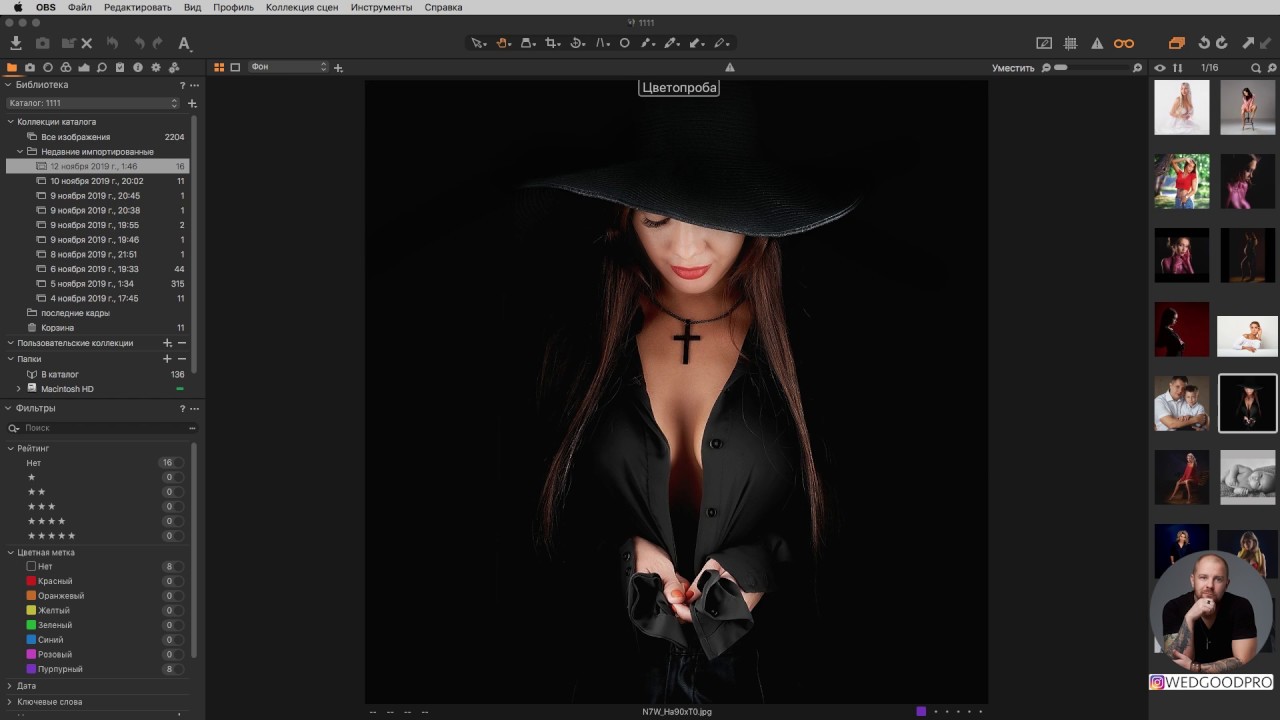This screenshot has height=720, width=1280.
Task: Open the Каталог: 1111 dropdown
Action: pyautogui.click(x=93, y=103)
